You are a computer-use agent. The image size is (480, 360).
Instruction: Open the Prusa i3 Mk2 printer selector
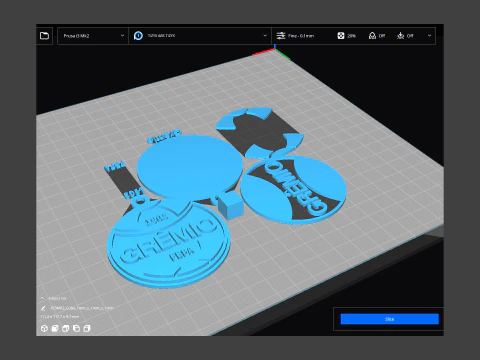[93, 36]
